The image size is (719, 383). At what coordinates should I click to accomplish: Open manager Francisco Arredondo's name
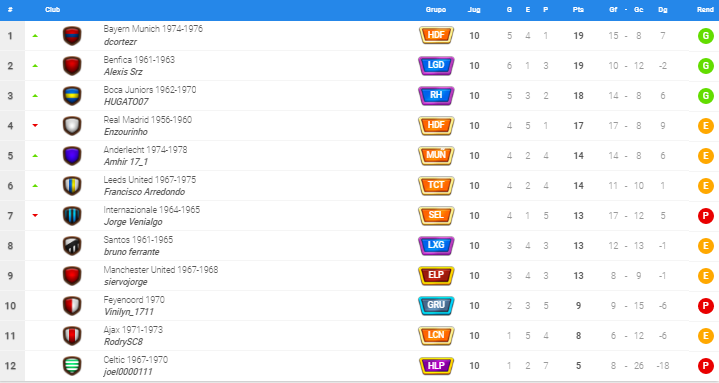click(x=144, y=192)
